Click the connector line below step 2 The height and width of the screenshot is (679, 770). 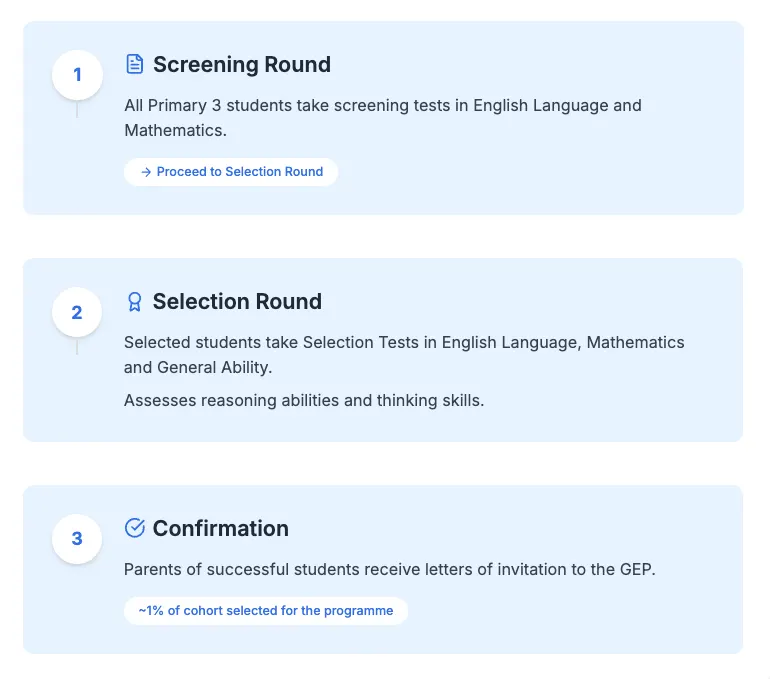point(77,346)
